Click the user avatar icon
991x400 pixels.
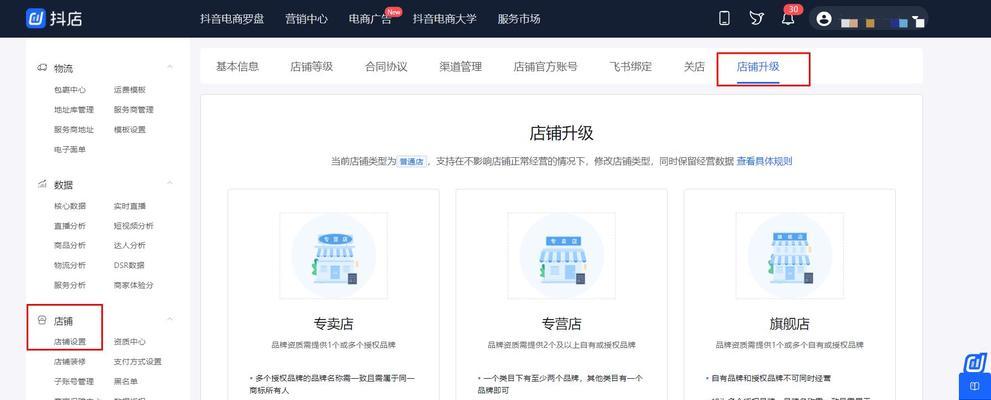point(823,19)
